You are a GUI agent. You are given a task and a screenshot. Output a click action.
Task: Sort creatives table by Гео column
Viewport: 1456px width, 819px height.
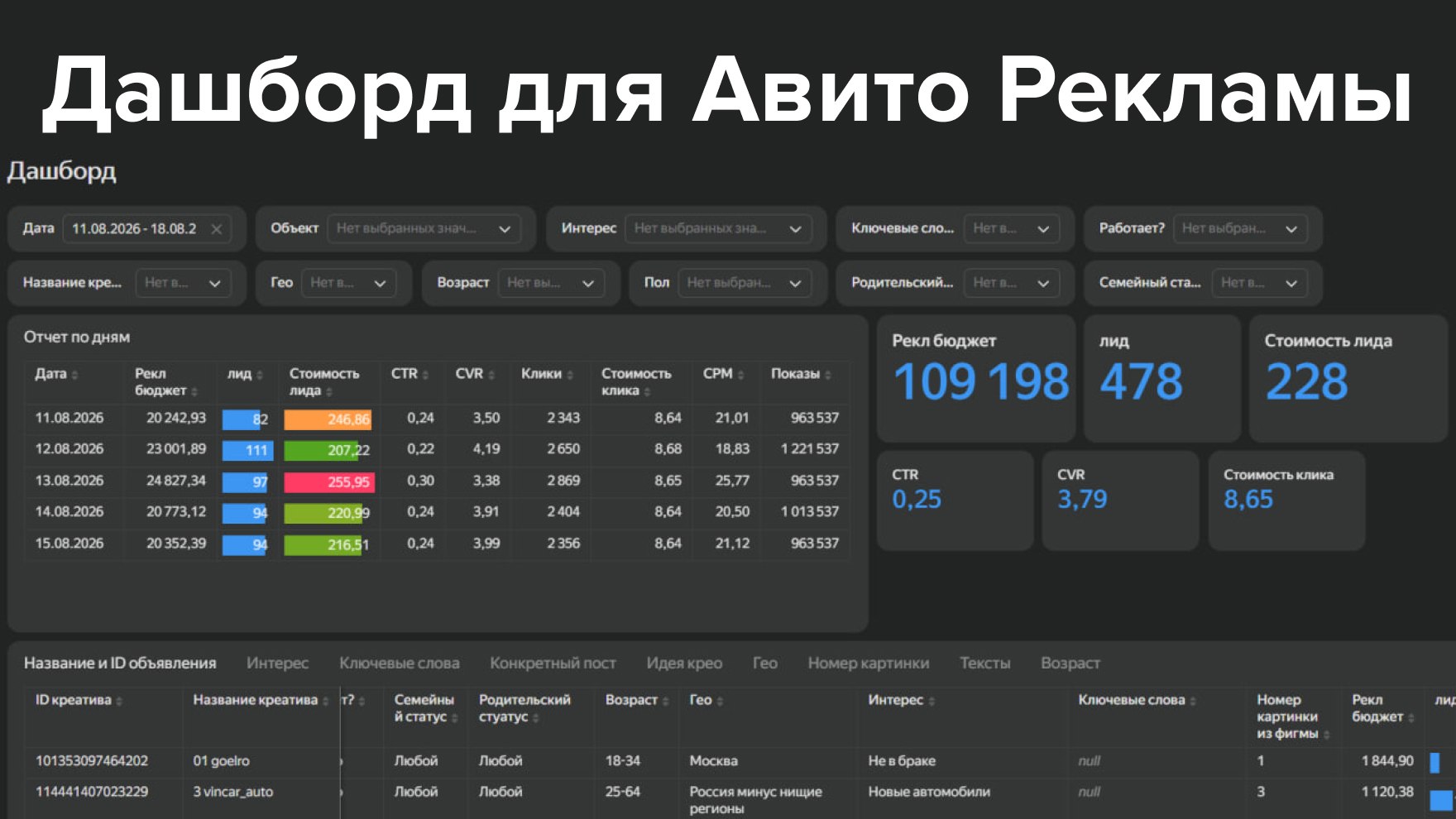point(706,700)
